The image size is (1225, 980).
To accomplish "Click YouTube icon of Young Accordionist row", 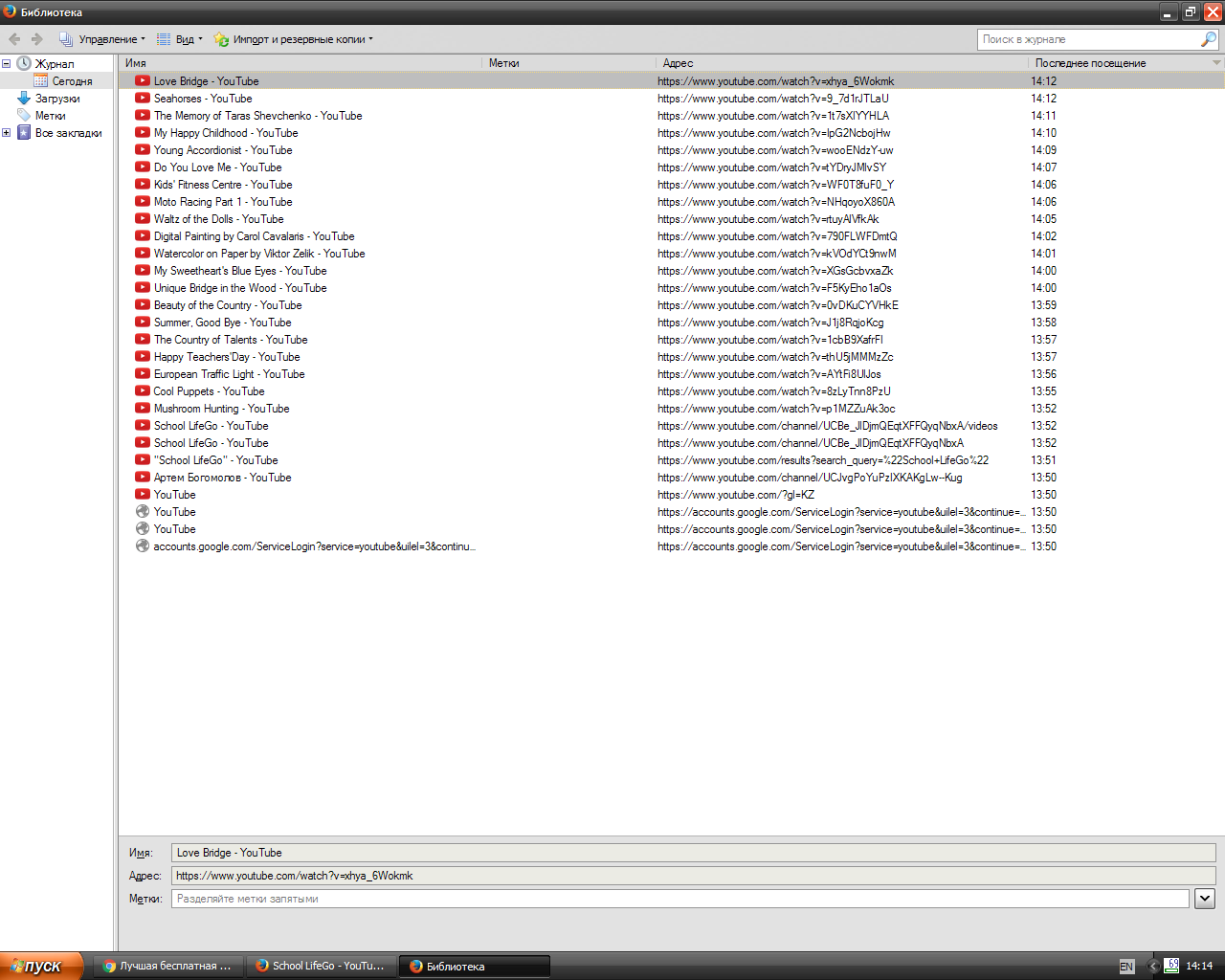I will [143, 150].
